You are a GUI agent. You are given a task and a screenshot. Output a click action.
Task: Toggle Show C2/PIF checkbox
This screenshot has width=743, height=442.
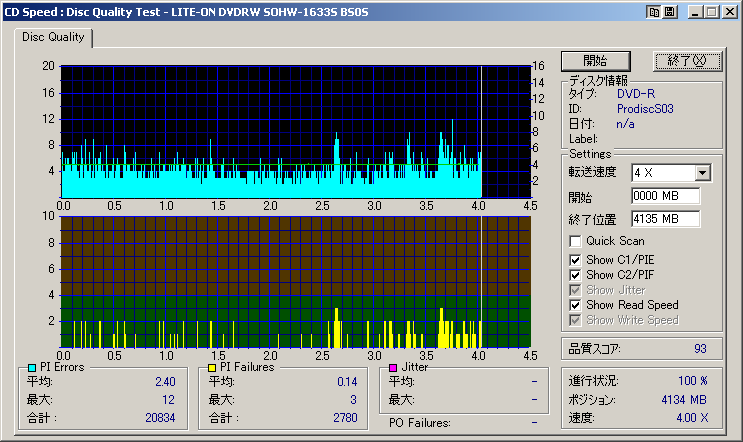[575, 275]
